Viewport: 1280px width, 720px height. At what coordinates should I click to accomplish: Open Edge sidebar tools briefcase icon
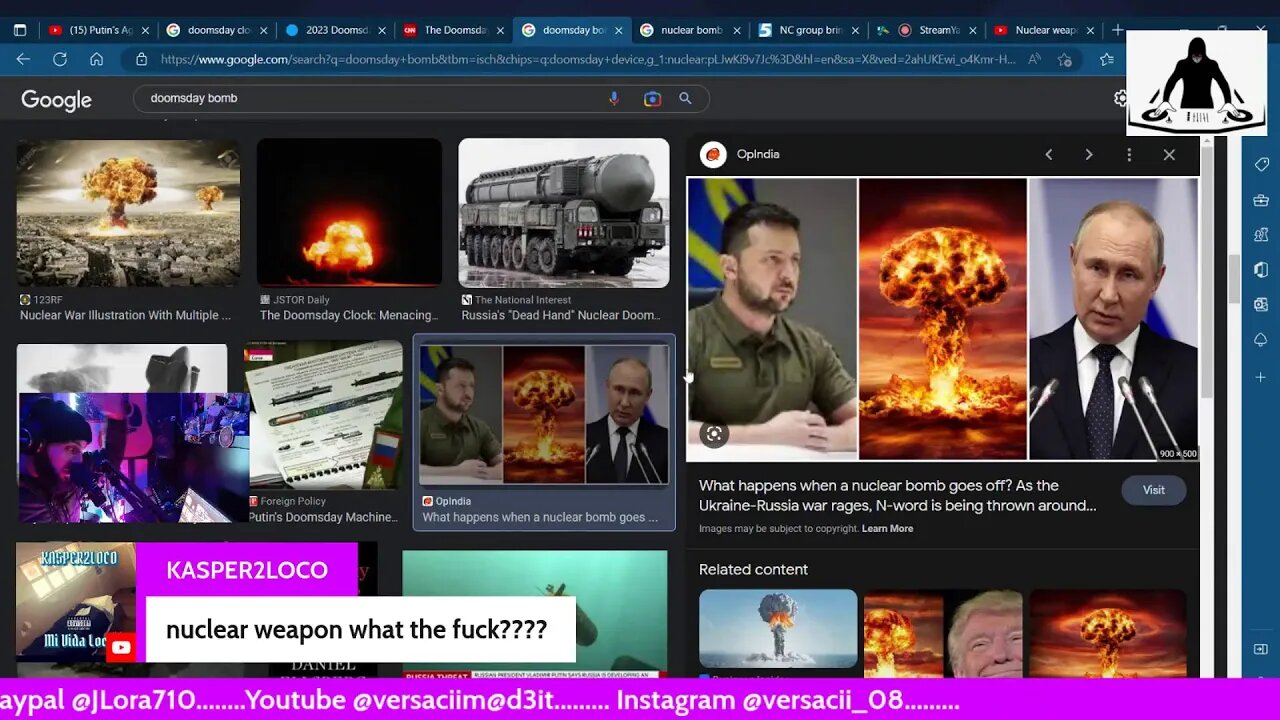(1261, 200)
